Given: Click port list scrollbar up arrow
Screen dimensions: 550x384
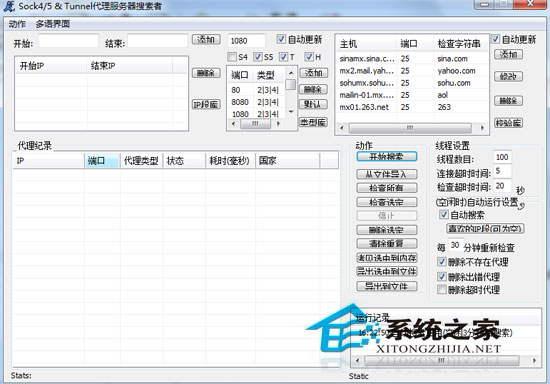Looking at the screenshot, I should click(x=291, y=73).
